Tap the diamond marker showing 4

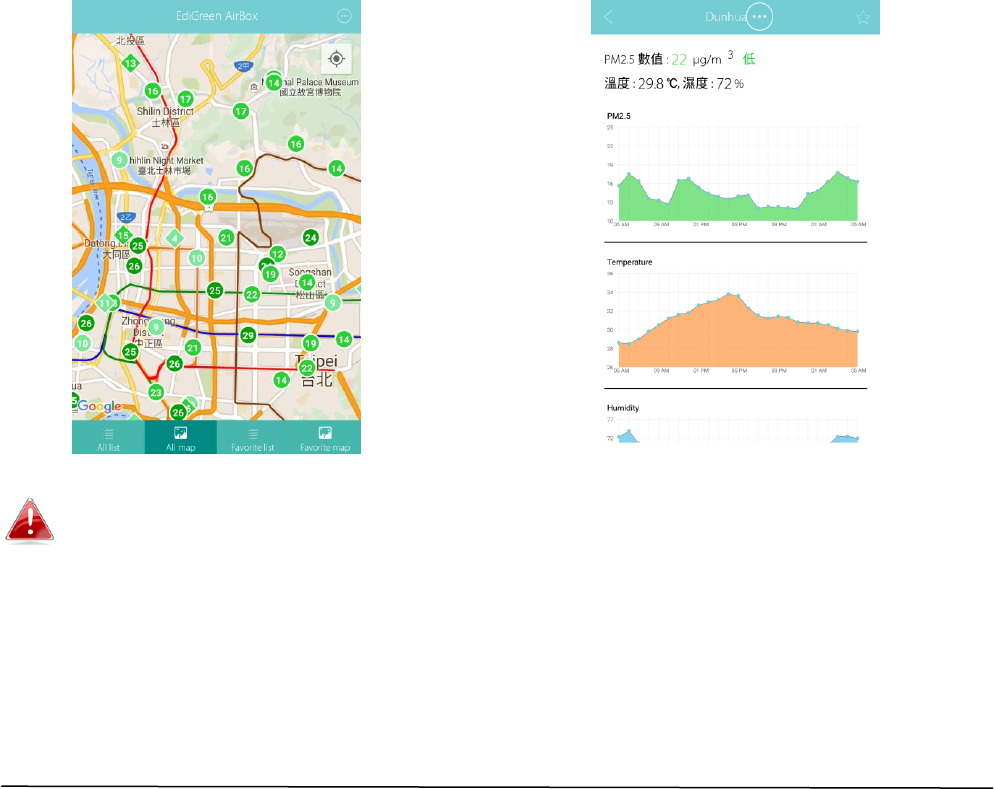174,239
